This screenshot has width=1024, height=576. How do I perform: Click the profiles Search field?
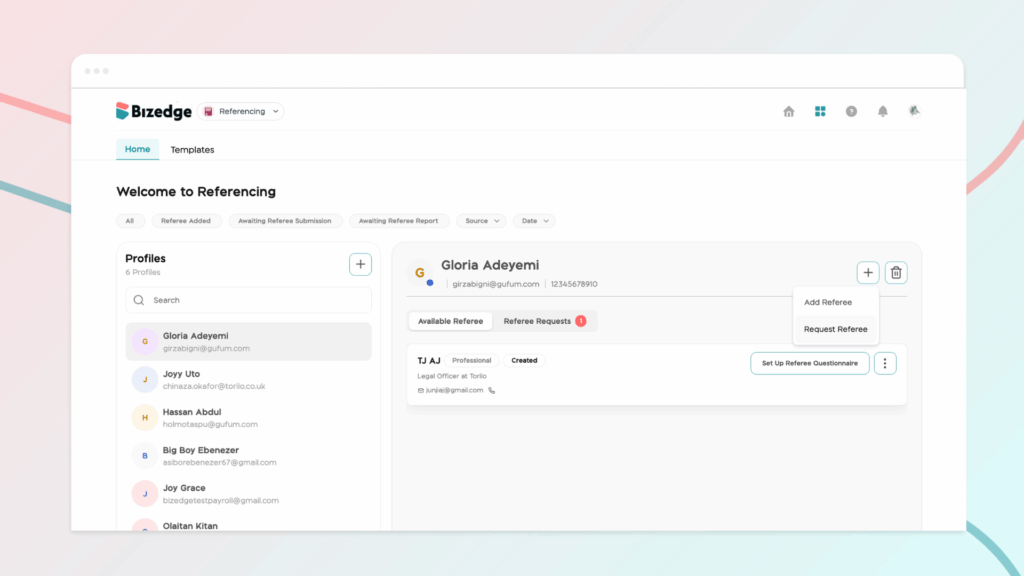248,300
